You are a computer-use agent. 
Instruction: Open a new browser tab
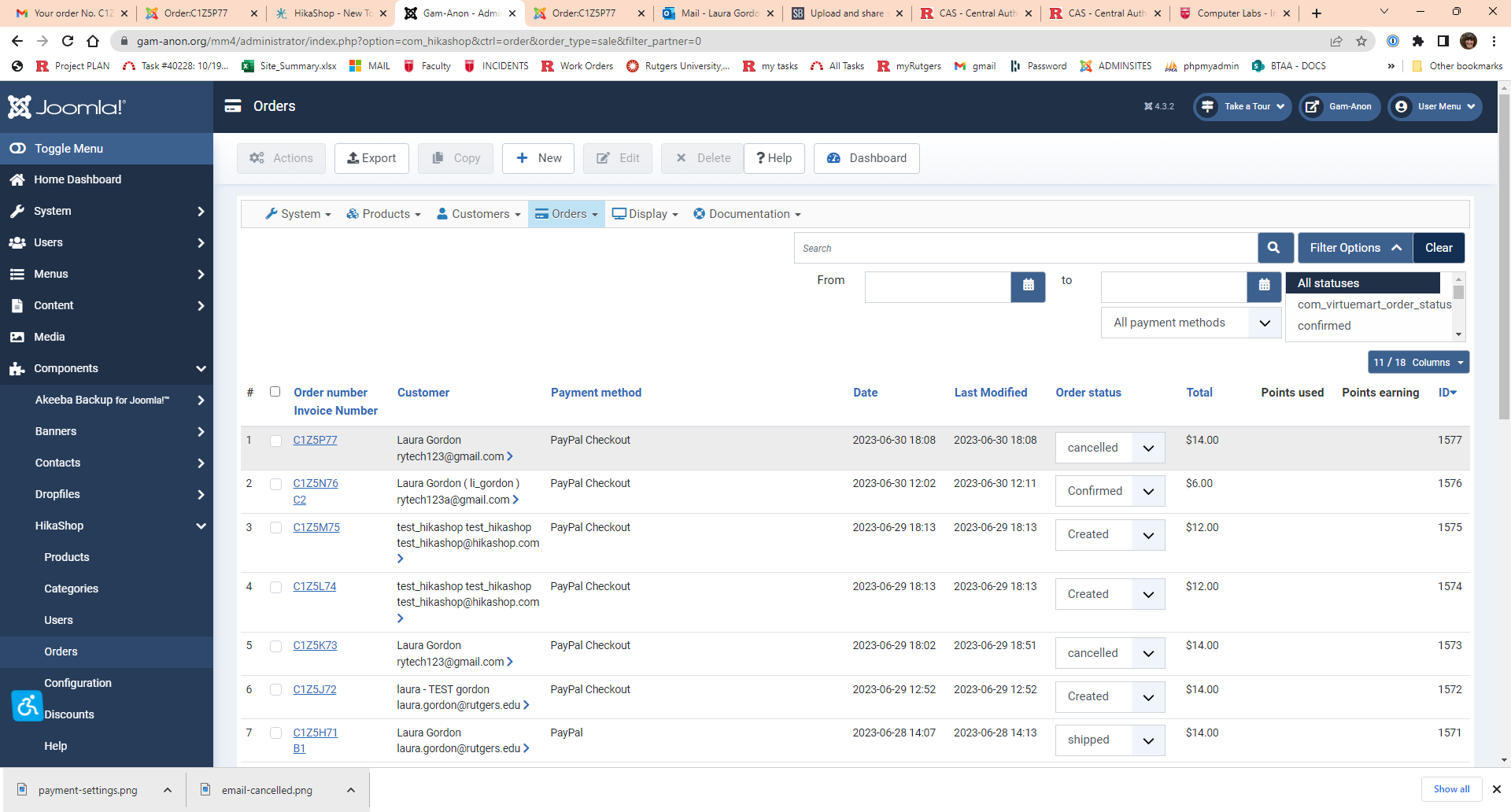tap(1317, 13)
